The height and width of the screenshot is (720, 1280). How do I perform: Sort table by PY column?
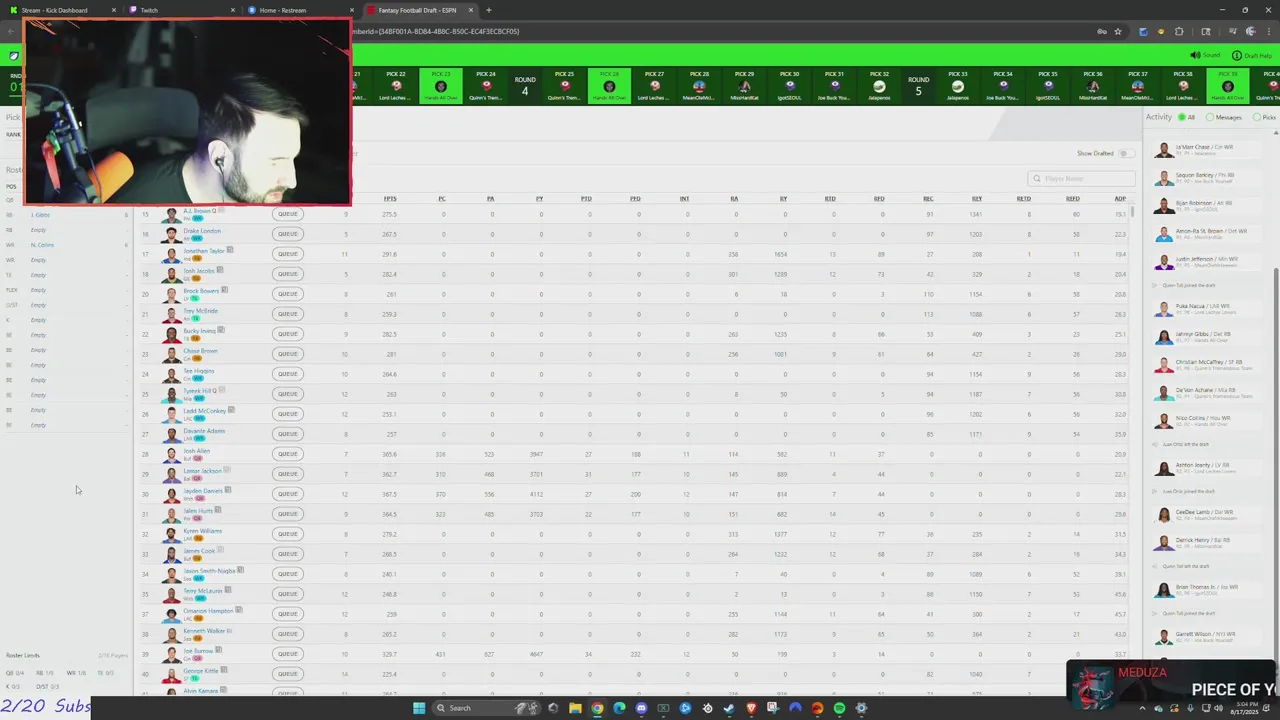coord(539,198)
